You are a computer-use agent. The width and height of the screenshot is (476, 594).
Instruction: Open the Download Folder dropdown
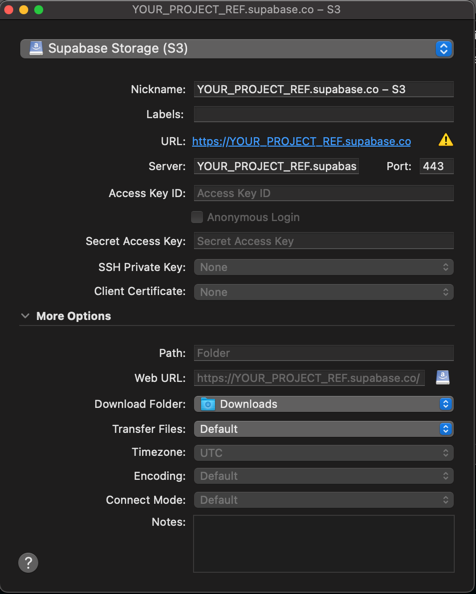pyautogui.click(x=324, y=404)
